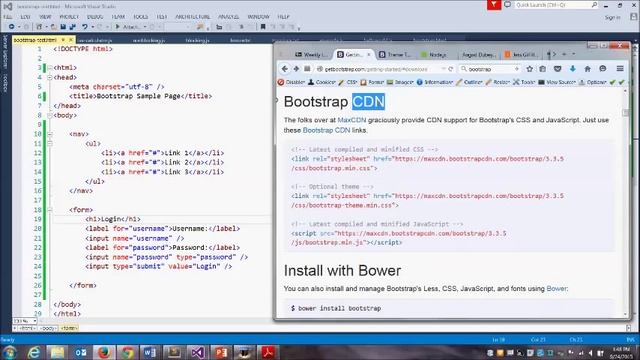Viewport: 640px width, 360px height.
Task: Bookmark this page with the star icon
Action: click(529, 69)
